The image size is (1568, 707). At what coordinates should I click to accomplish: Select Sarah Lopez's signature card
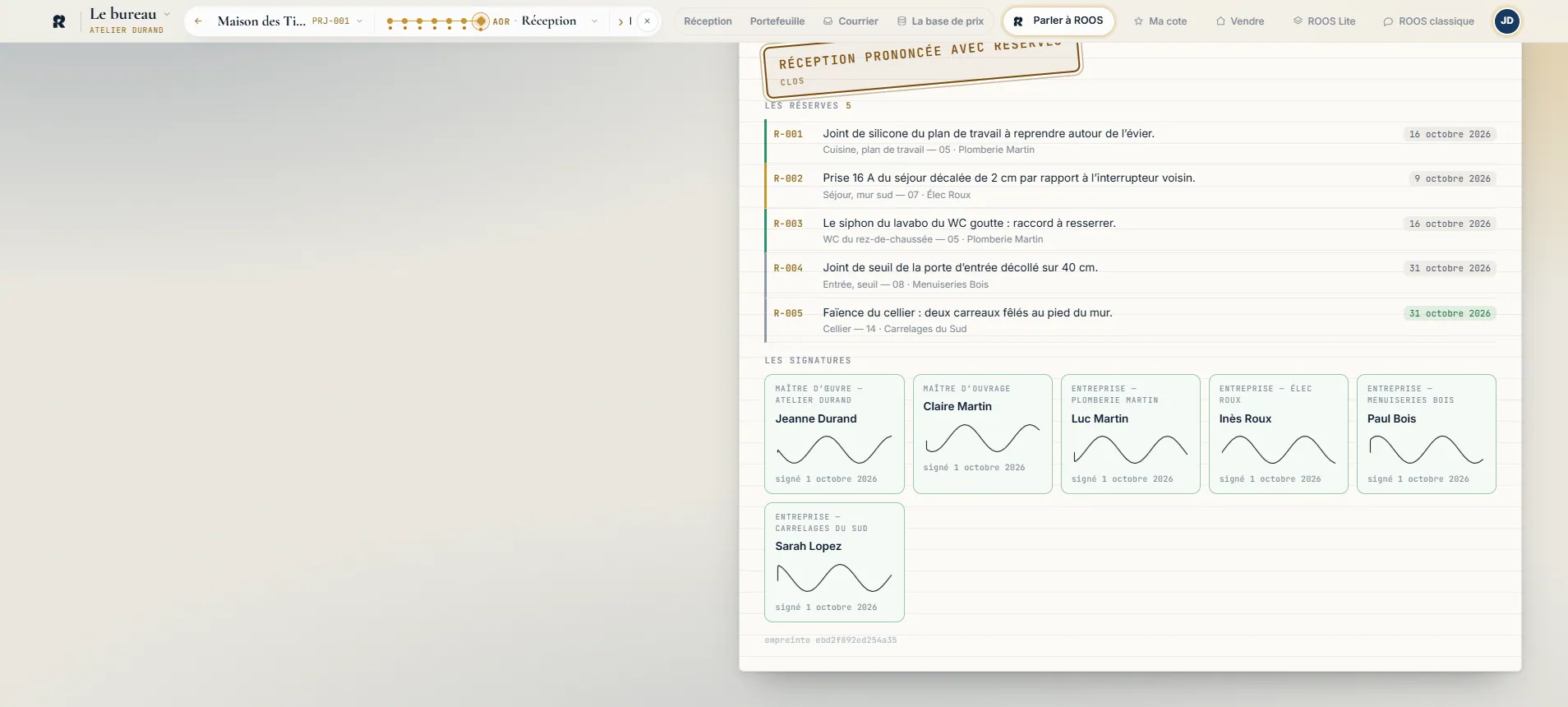coord(834,562)
